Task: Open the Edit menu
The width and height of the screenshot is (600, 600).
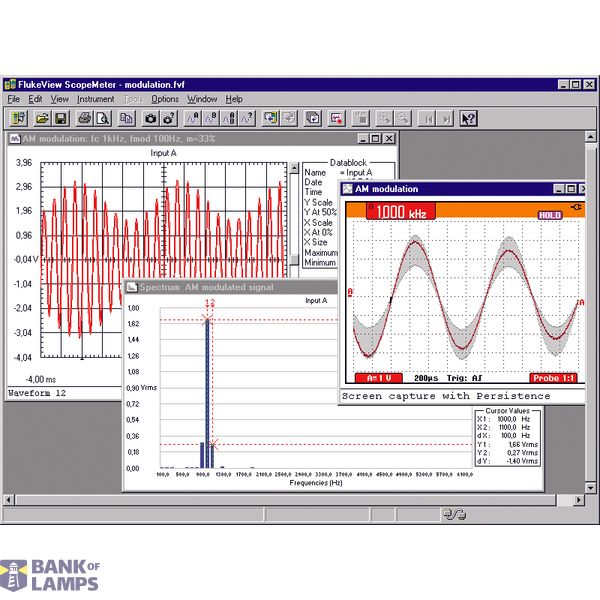Action: click(35, 99)
